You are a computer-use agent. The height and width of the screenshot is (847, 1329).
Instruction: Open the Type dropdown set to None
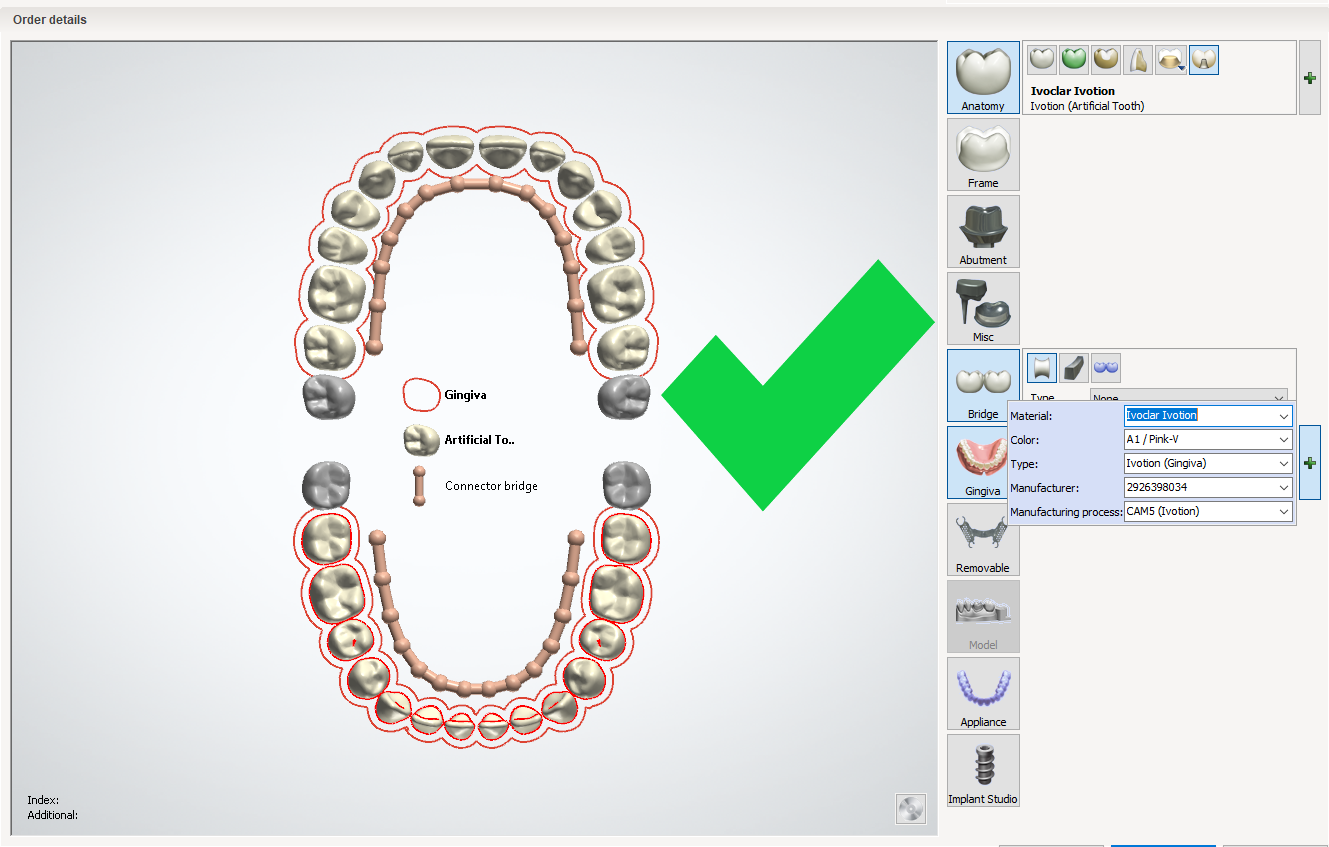click(x=1189, y=397)
